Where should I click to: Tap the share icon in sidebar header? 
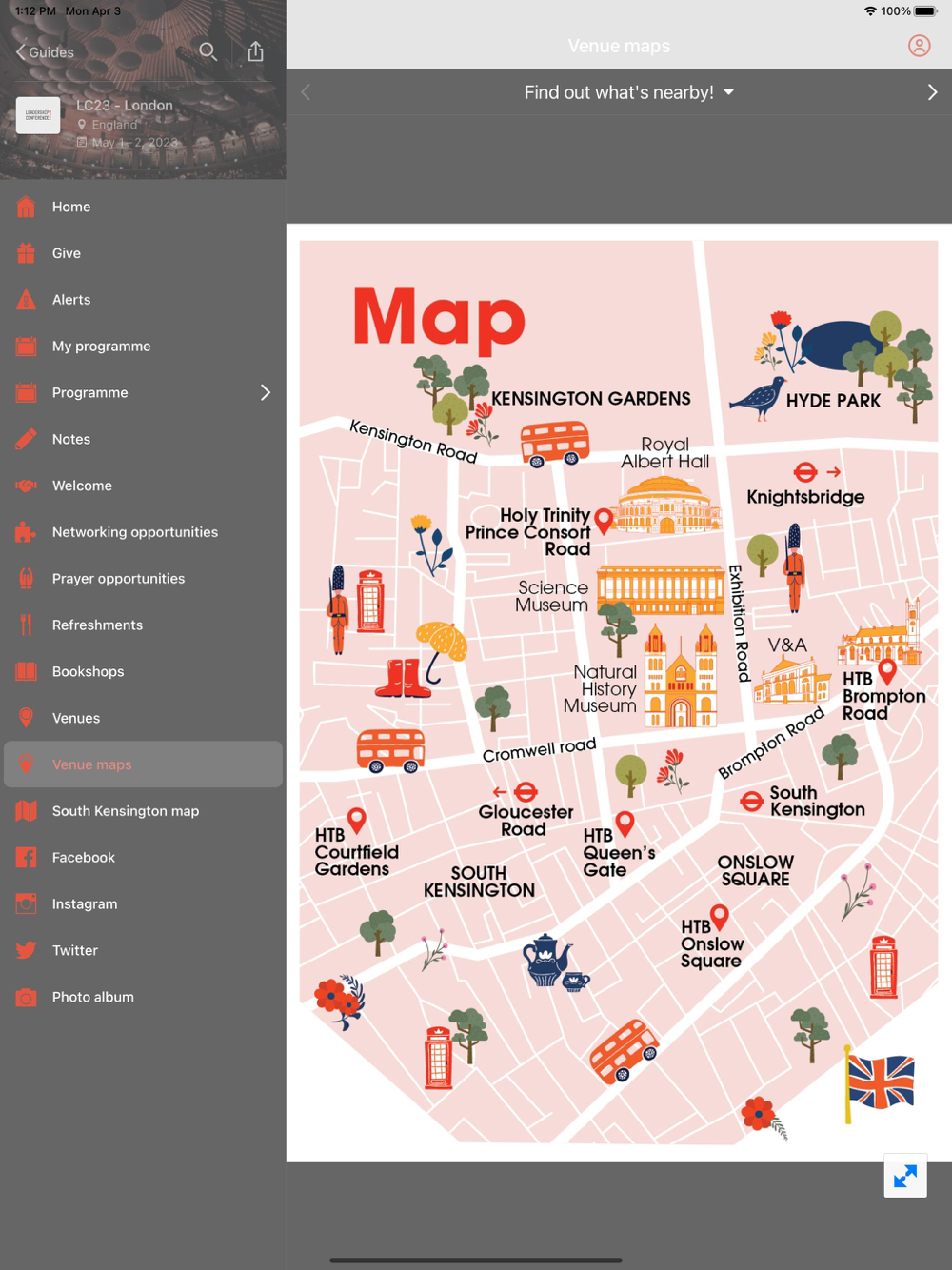[255, 51]
